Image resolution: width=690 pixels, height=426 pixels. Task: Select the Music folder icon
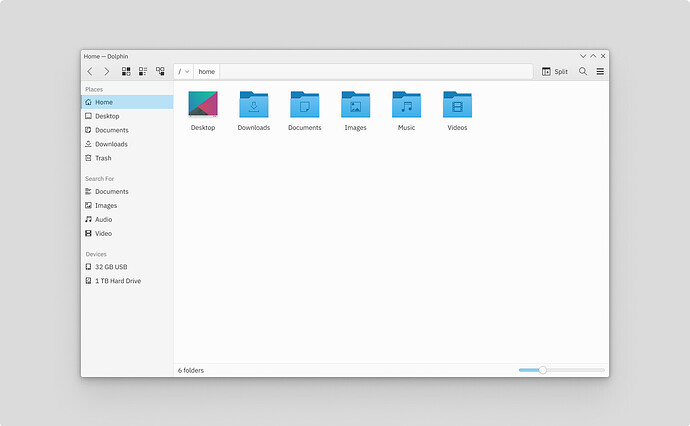406,105
